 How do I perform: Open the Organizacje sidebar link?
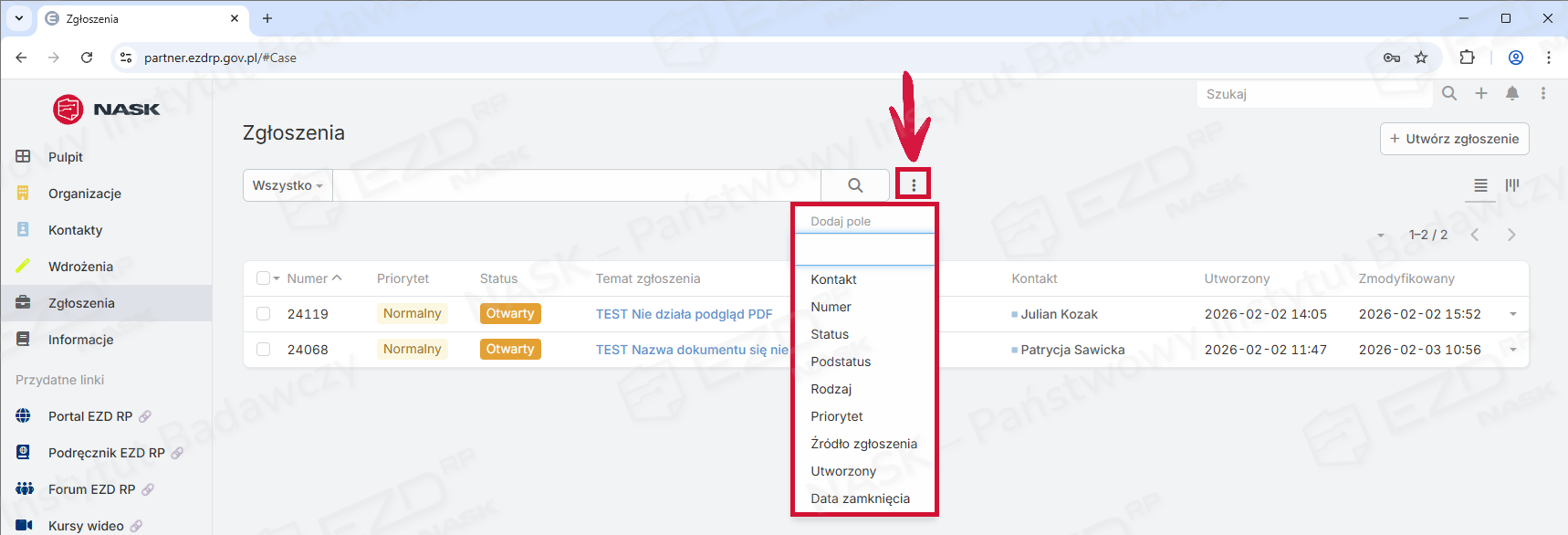pyautogui.click(x=85, y=194)
